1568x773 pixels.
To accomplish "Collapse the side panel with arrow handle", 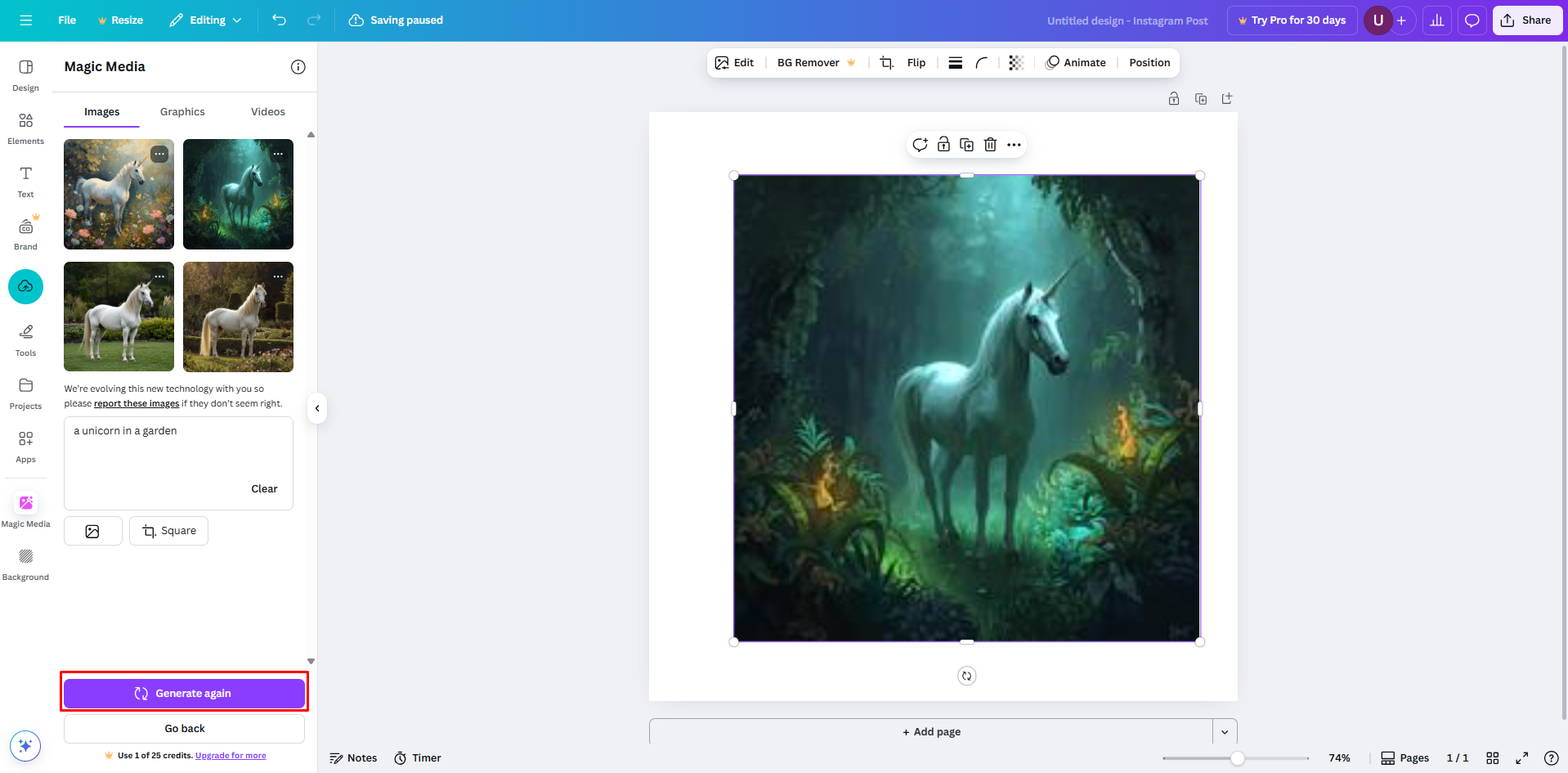I will coord(317,408).
